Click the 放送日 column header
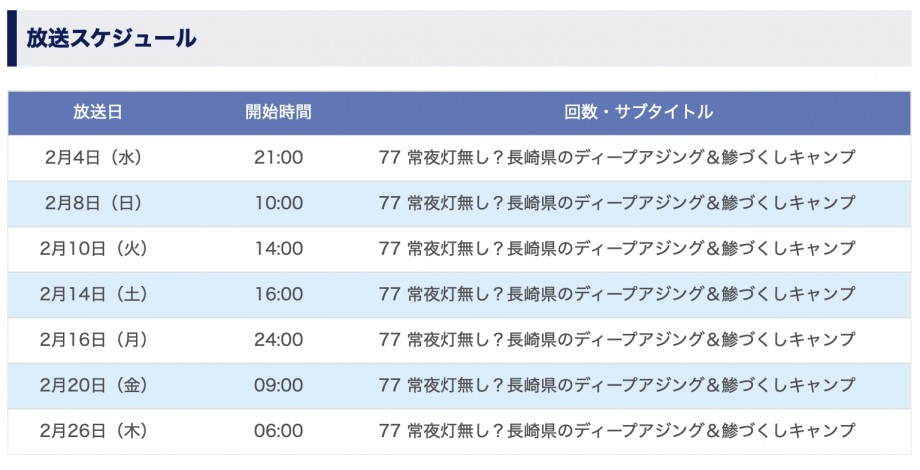This screenshot has height=470, width=920. point(97,112)
